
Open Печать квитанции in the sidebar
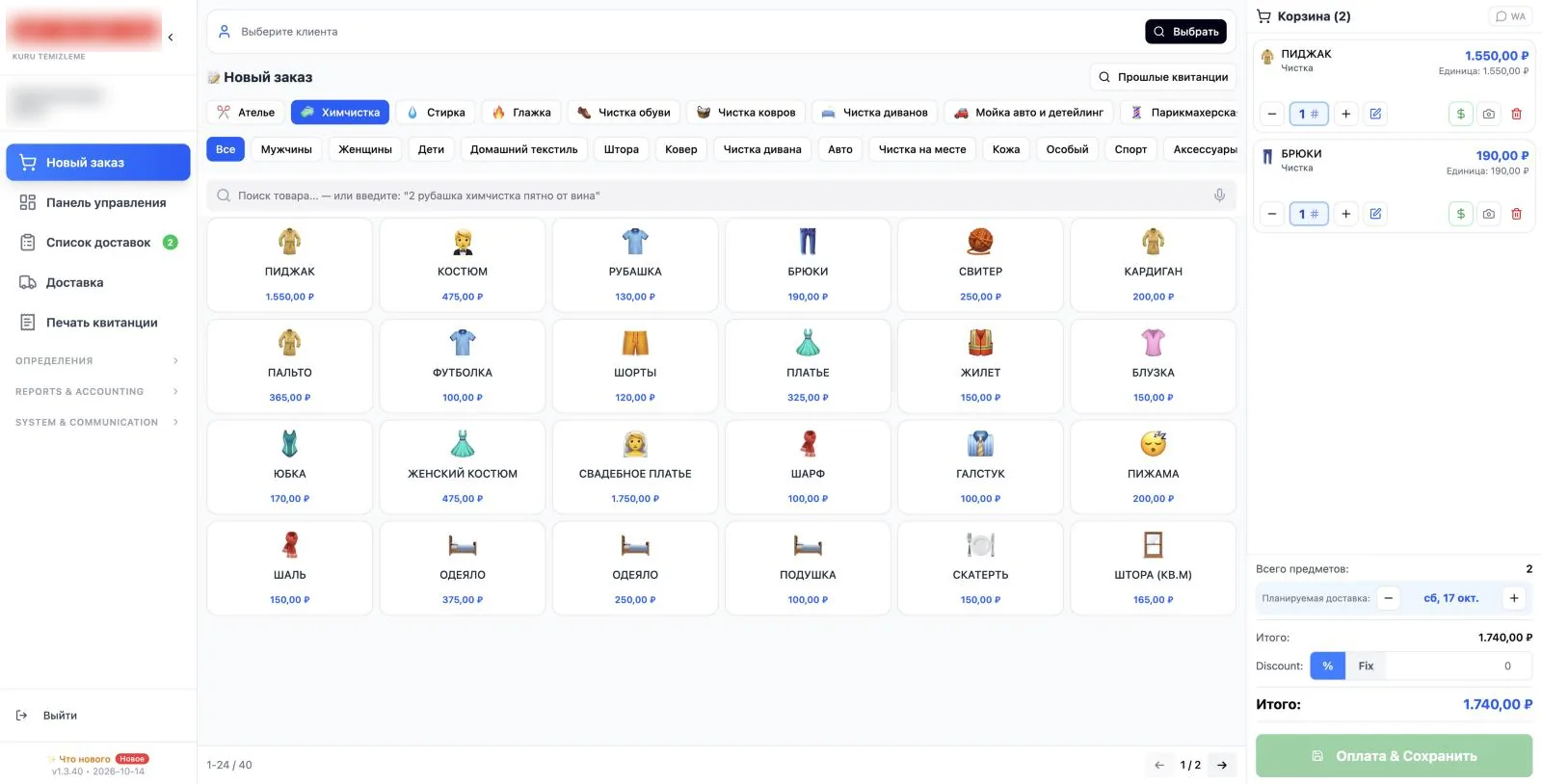tap(98, 323)
